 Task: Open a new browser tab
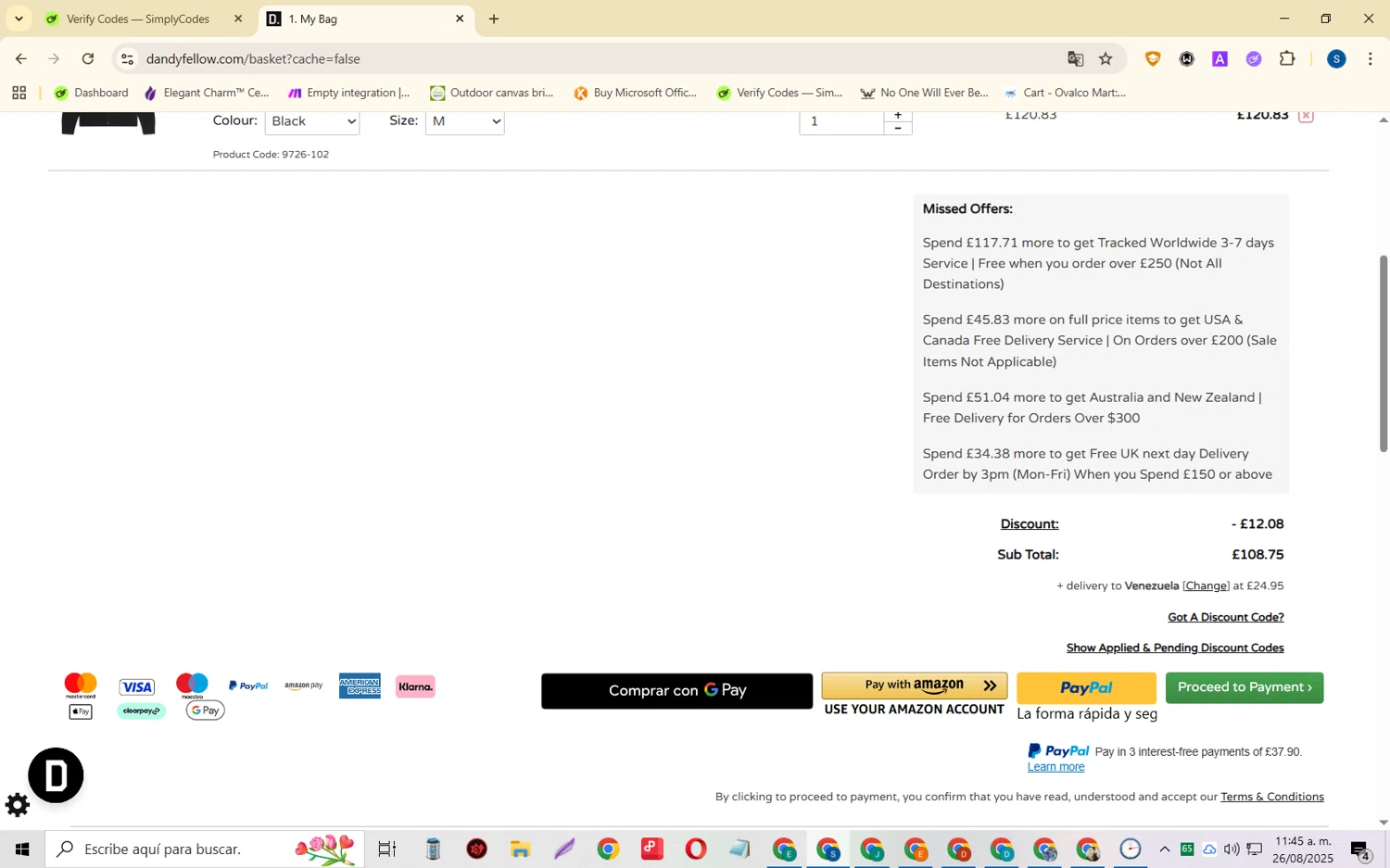pyautogui.click(x=494, y=19)
